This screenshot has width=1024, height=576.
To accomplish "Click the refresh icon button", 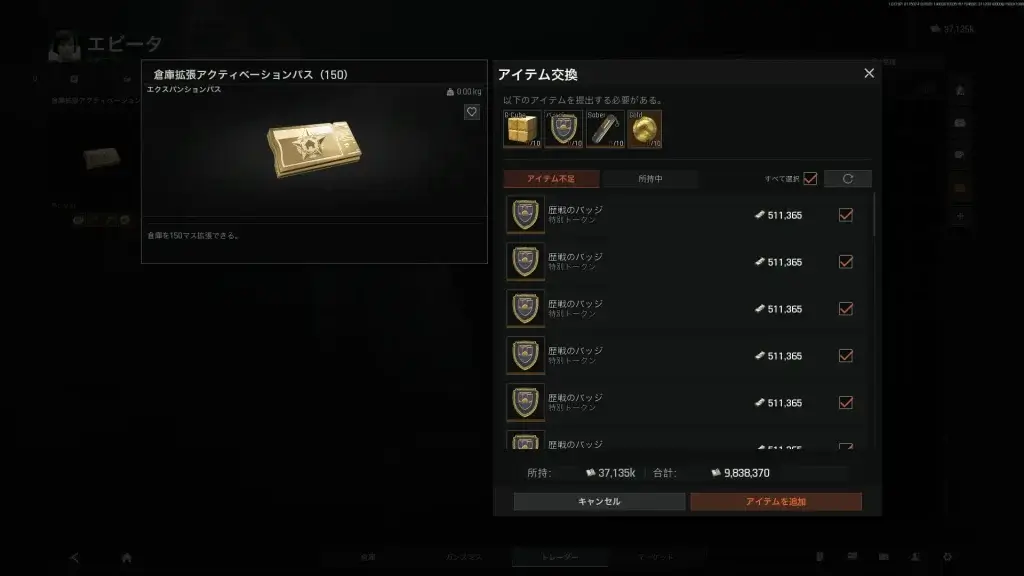I will [x=848, y=179].
